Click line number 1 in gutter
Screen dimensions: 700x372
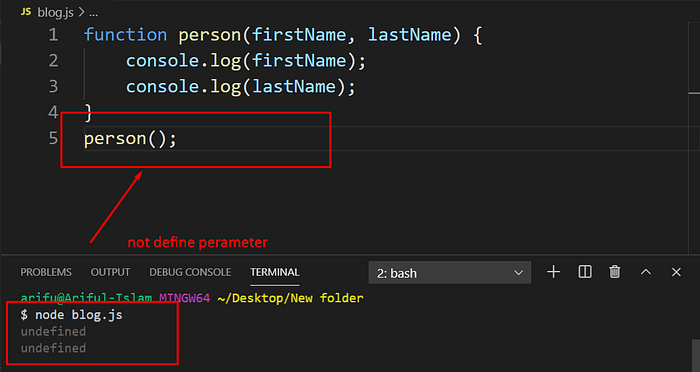click(54, 35)
